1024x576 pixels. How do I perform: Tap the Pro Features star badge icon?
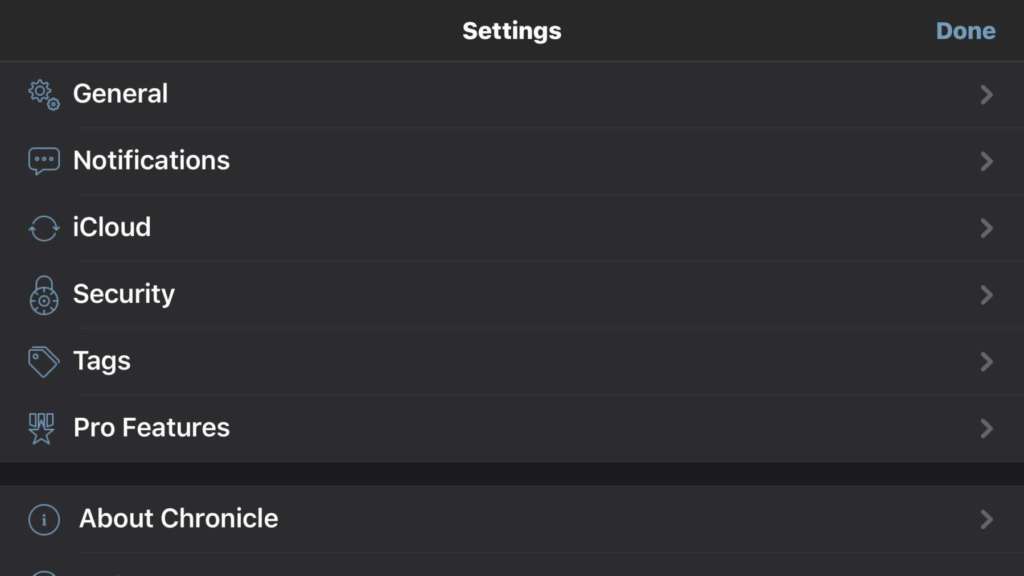pyautogui.click(x=42, y=428)
